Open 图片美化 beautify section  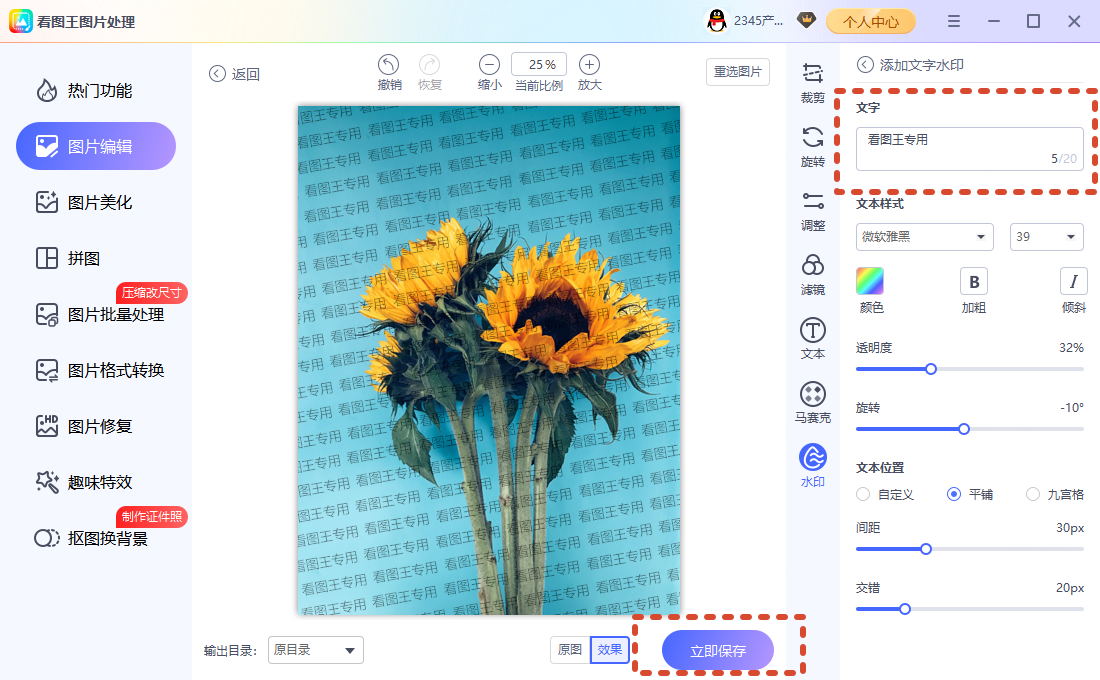(84, 202)
